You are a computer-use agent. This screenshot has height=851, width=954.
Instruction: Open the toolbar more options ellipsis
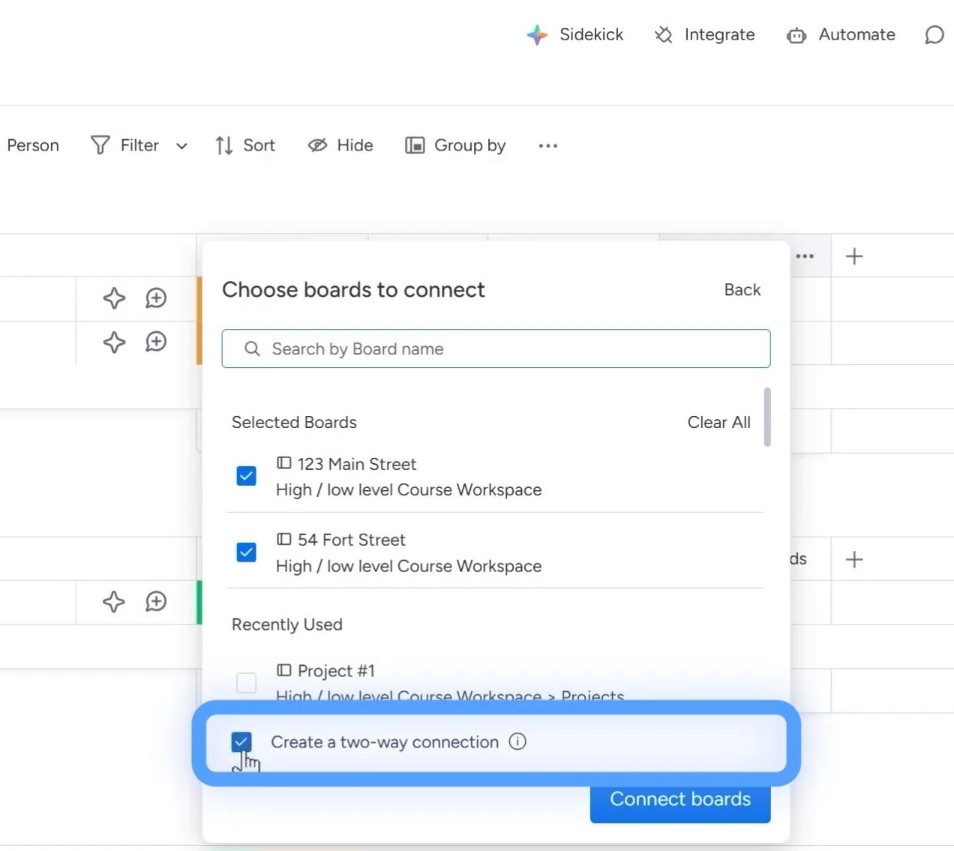tap(548, 146)
